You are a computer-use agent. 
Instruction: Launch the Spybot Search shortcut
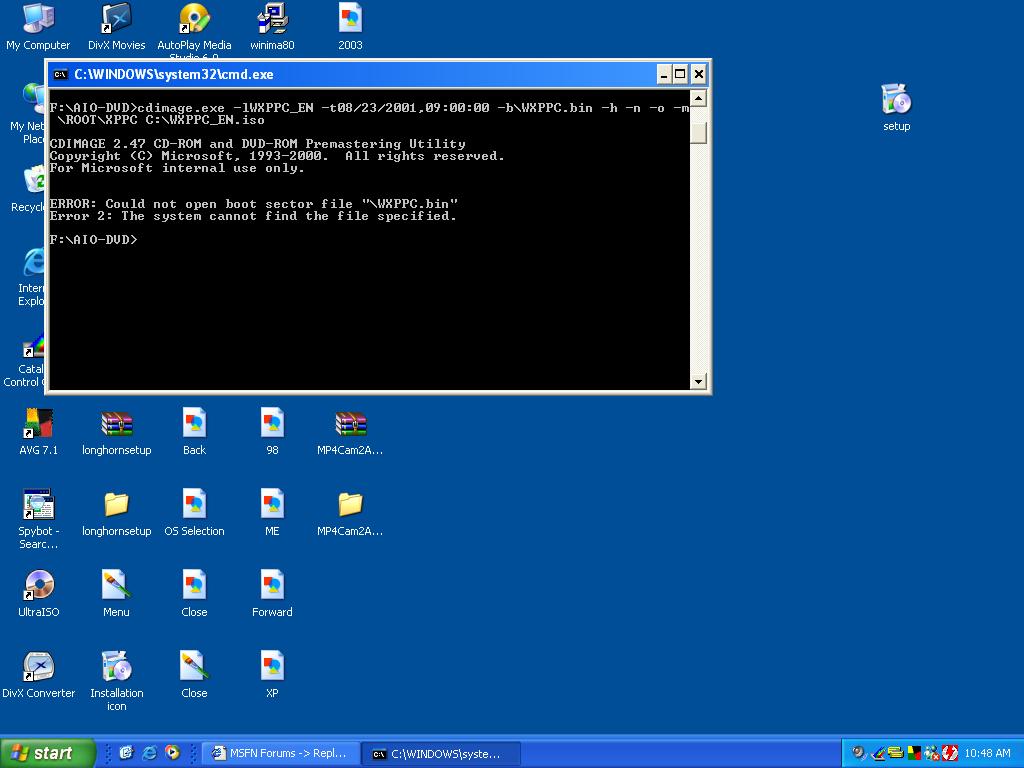pos(39,519)
